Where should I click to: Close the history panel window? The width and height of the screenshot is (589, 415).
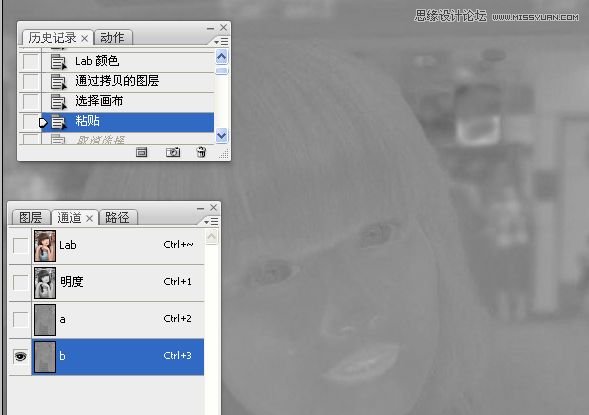tap(224, 27)
